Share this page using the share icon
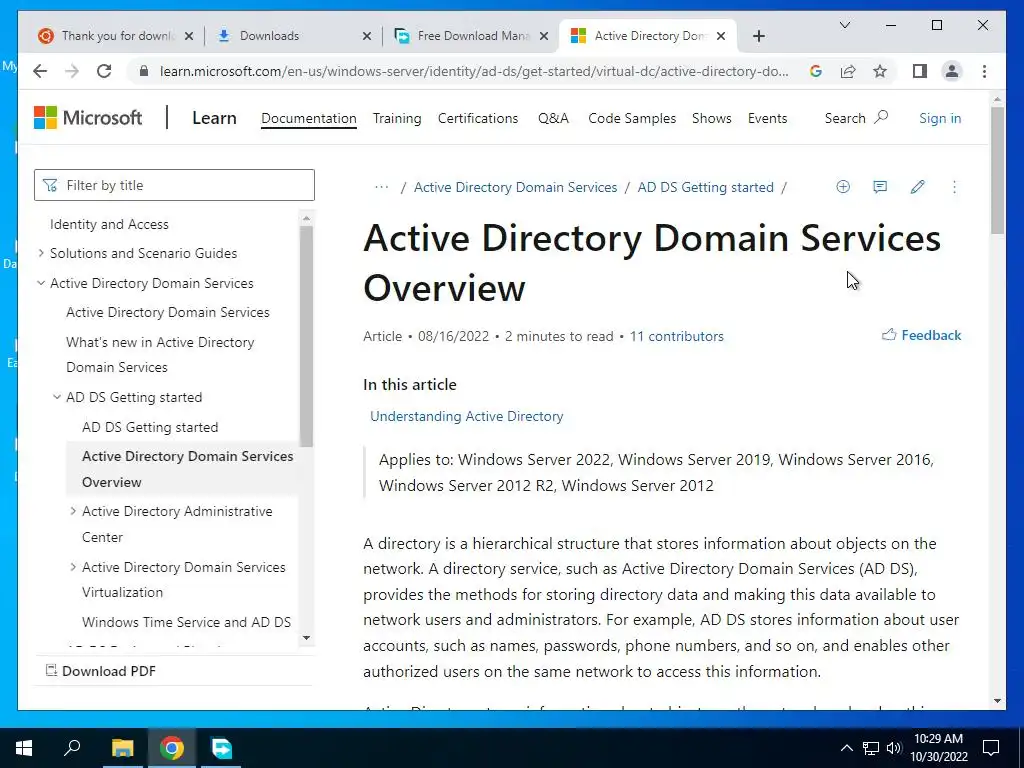The image size is (1024, 768). 848,71
